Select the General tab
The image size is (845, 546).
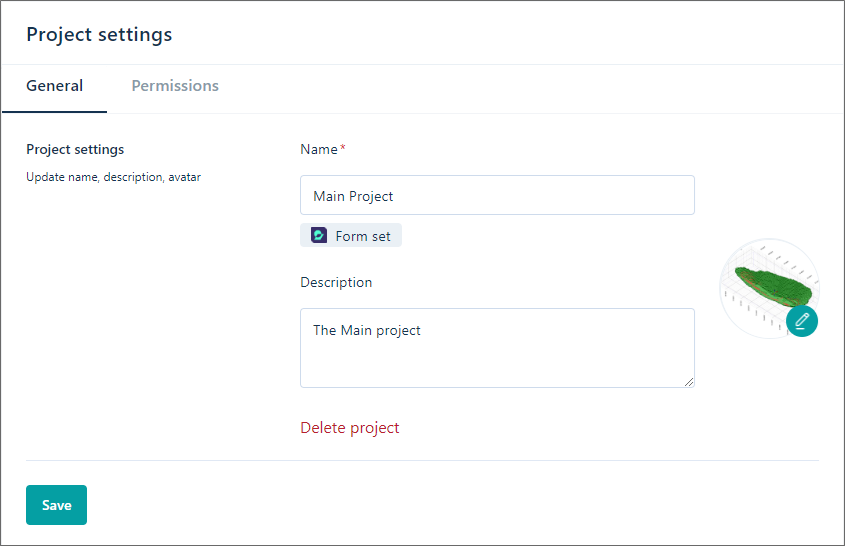coord(54,86)
